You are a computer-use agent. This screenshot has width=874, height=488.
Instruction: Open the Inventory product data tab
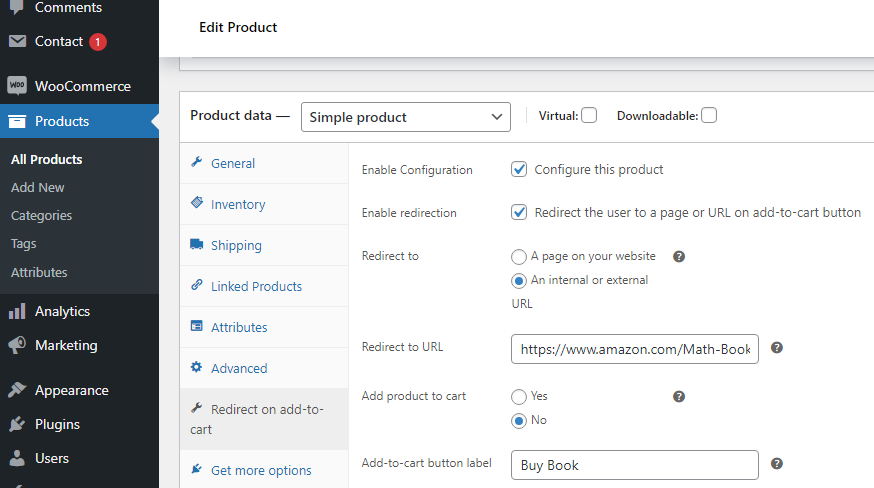[238, 204]
